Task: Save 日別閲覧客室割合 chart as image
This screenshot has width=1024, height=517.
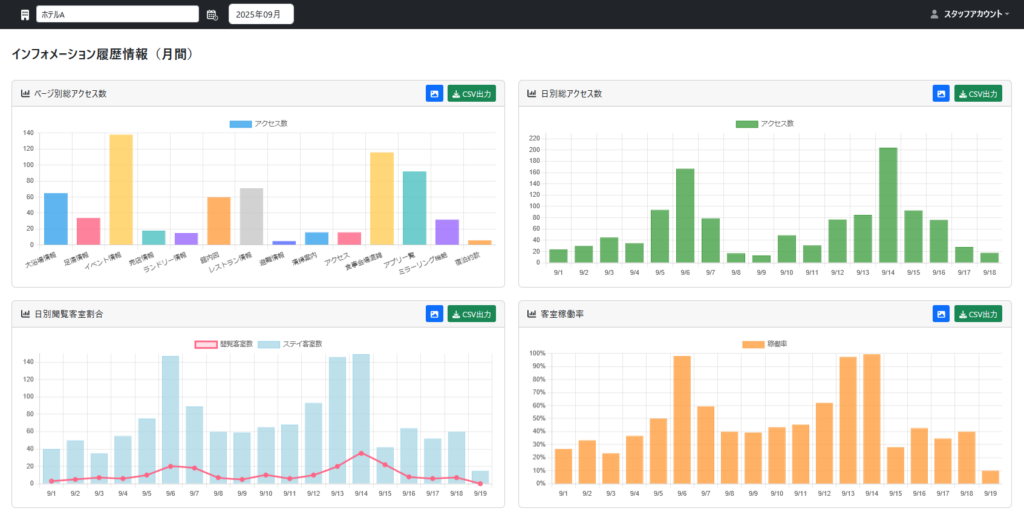Action: pos(434,313)
